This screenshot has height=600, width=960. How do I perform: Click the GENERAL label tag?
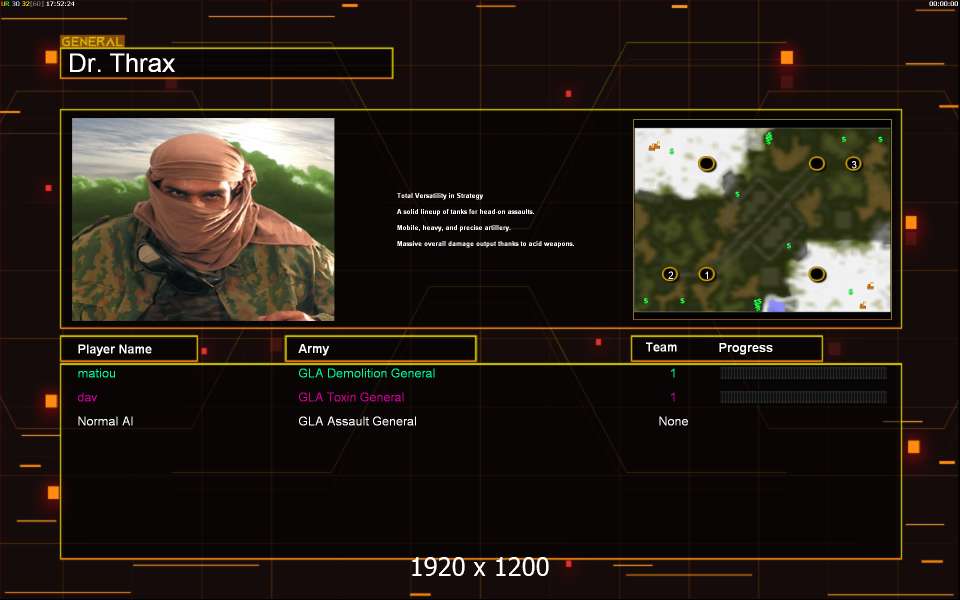coord(92,42)
